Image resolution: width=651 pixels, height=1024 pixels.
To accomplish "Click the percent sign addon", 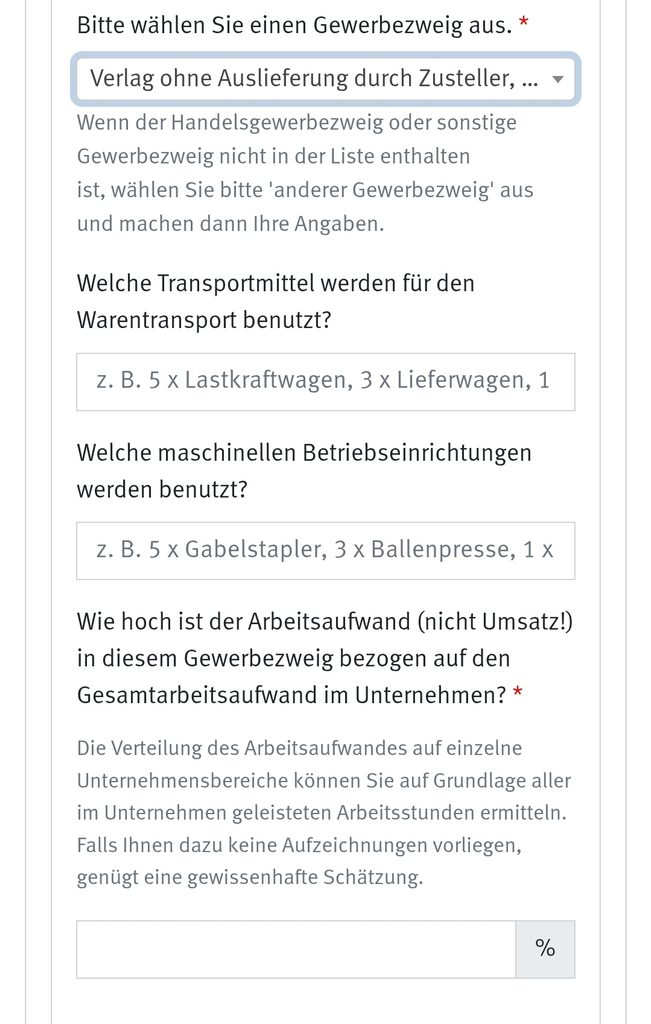I will coord(545,950).
